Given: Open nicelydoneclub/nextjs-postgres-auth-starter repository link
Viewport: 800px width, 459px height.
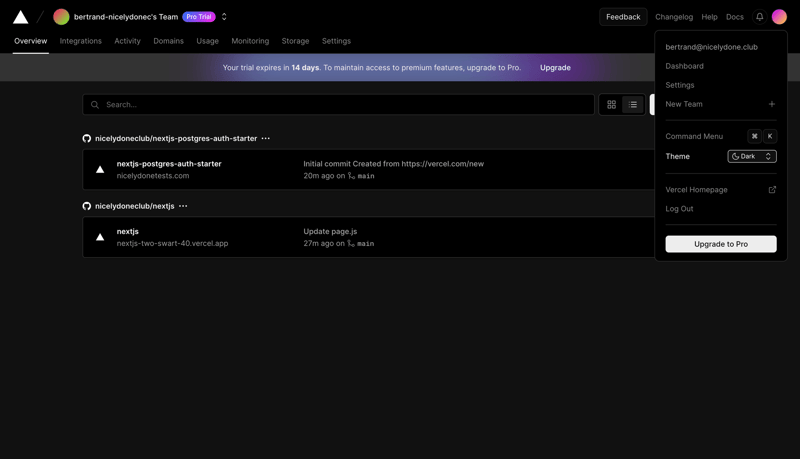Looking at the screenshot, I should [176, 138].
